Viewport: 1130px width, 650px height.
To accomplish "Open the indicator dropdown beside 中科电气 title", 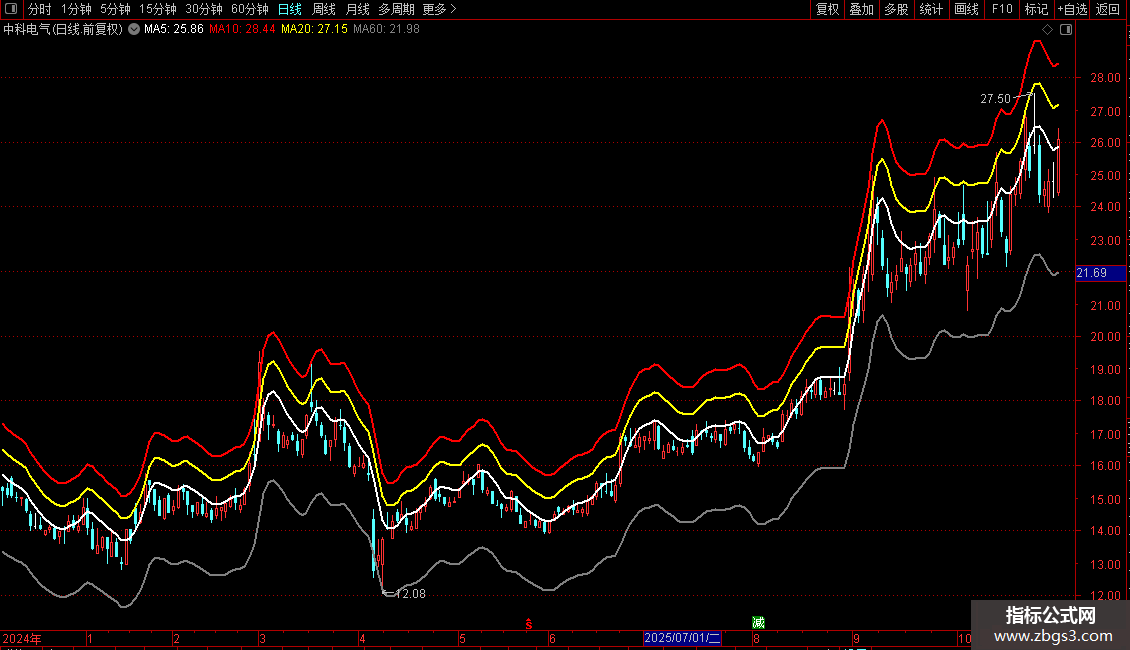I will (x=134, y=30).
